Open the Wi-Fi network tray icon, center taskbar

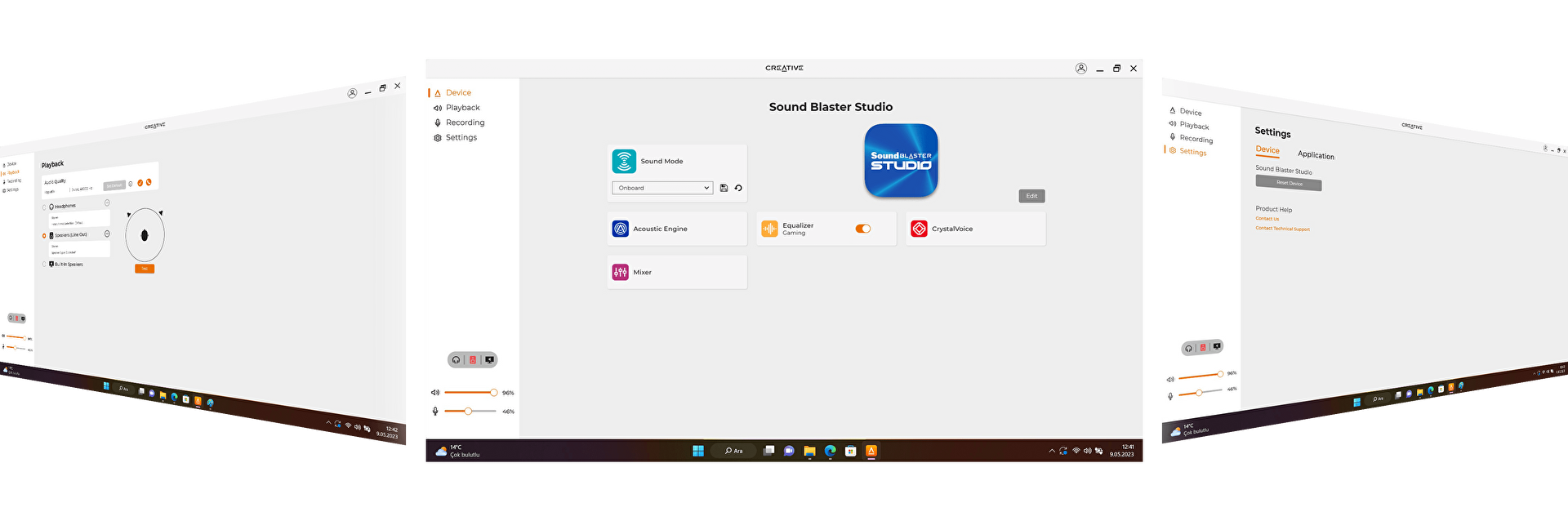click(x=1076, y=451)
